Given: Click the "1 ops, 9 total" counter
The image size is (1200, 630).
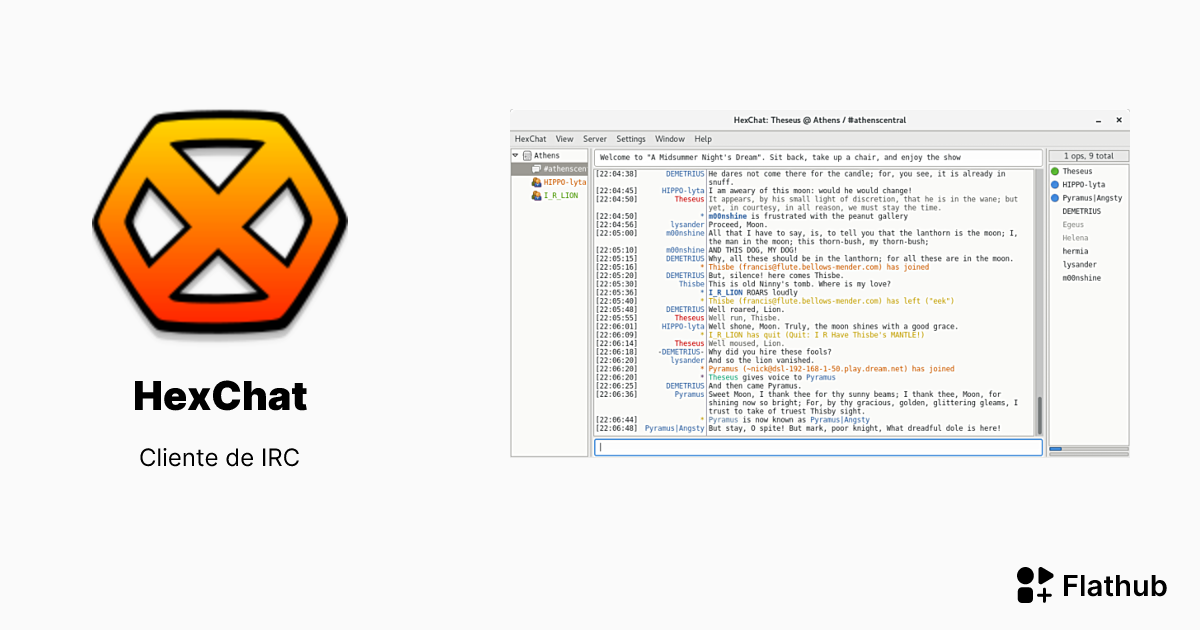Looking at the screenshot, I should (x=1087, y=156).
